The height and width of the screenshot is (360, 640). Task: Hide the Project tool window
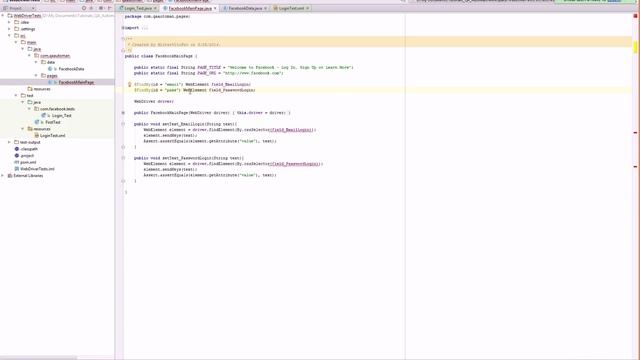[x=109, y=8]
